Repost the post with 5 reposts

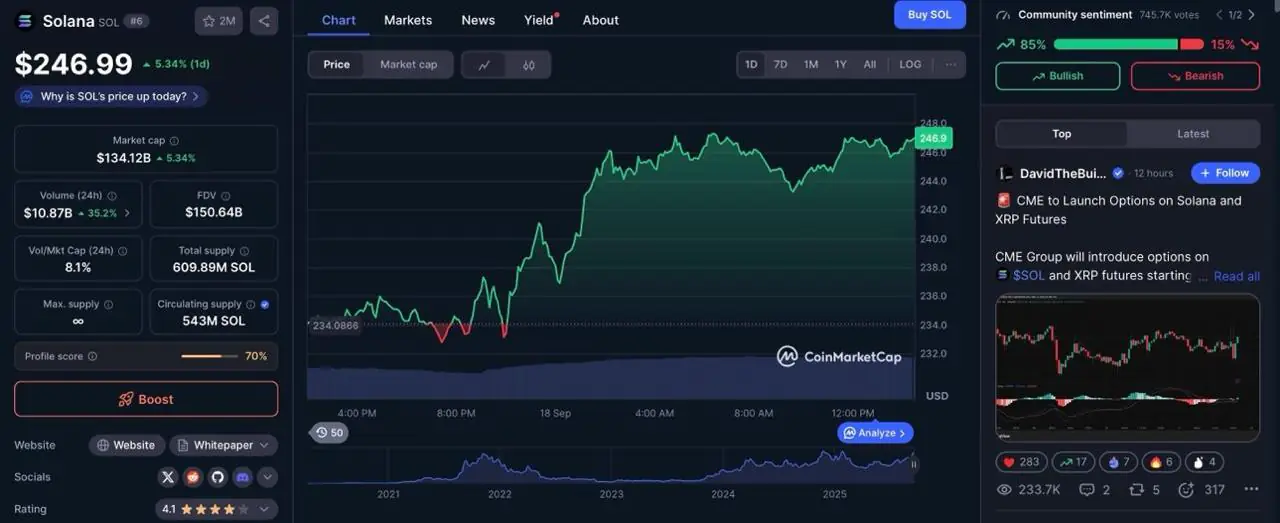click(1145, 490)
